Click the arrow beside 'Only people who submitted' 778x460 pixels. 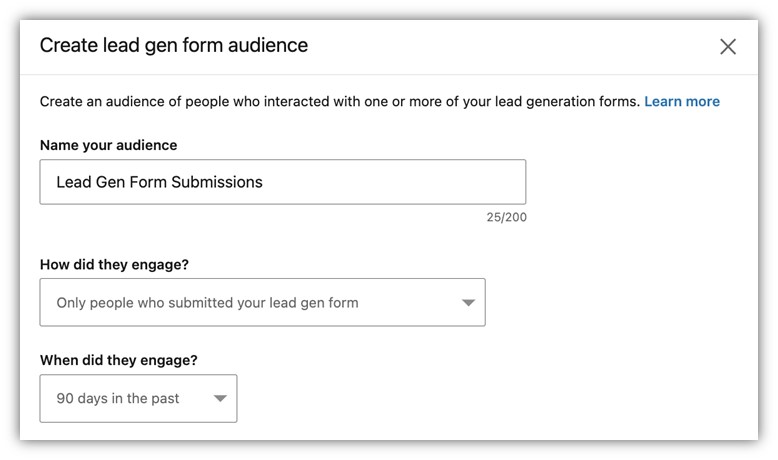pos(468,303)
